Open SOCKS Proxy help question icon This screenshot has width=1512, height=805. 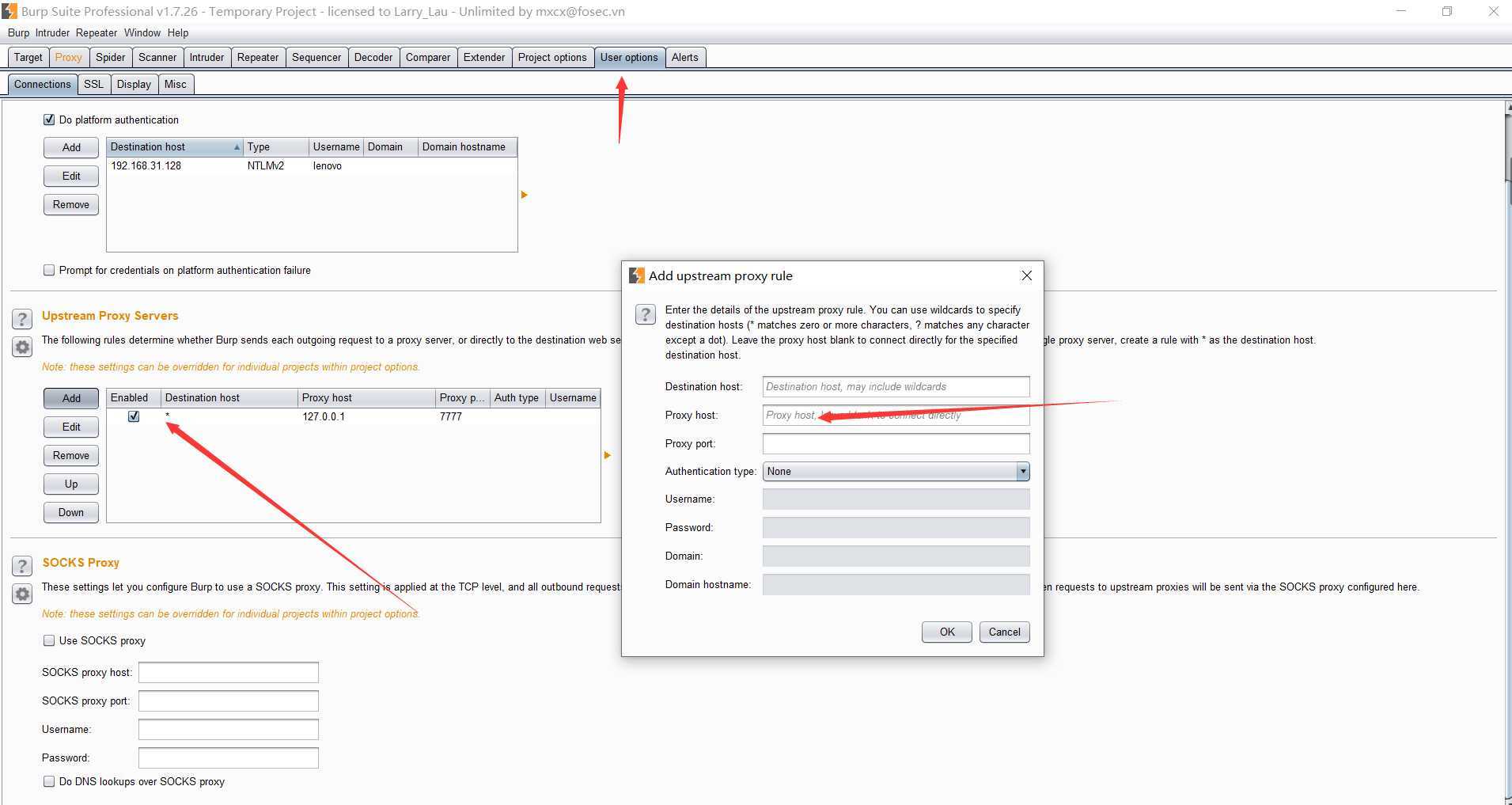click(x=22, y=566)
